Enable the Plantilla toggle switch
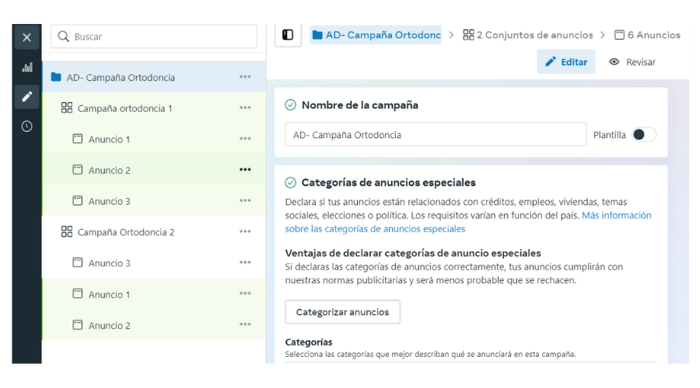700x388 pixels. tap(644, 134)
